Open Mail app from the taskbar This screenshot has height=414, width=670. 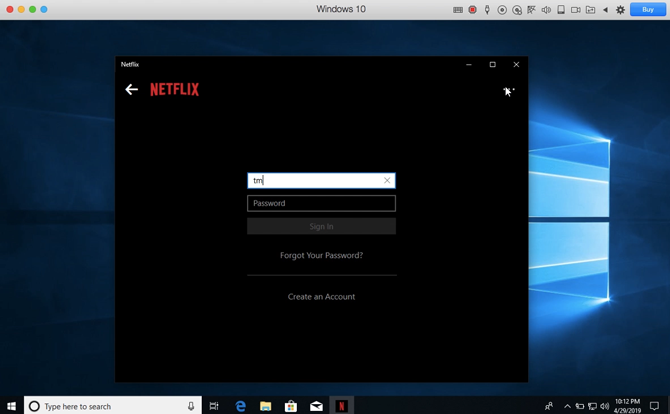pyautogui.click(x=316, y=406)
